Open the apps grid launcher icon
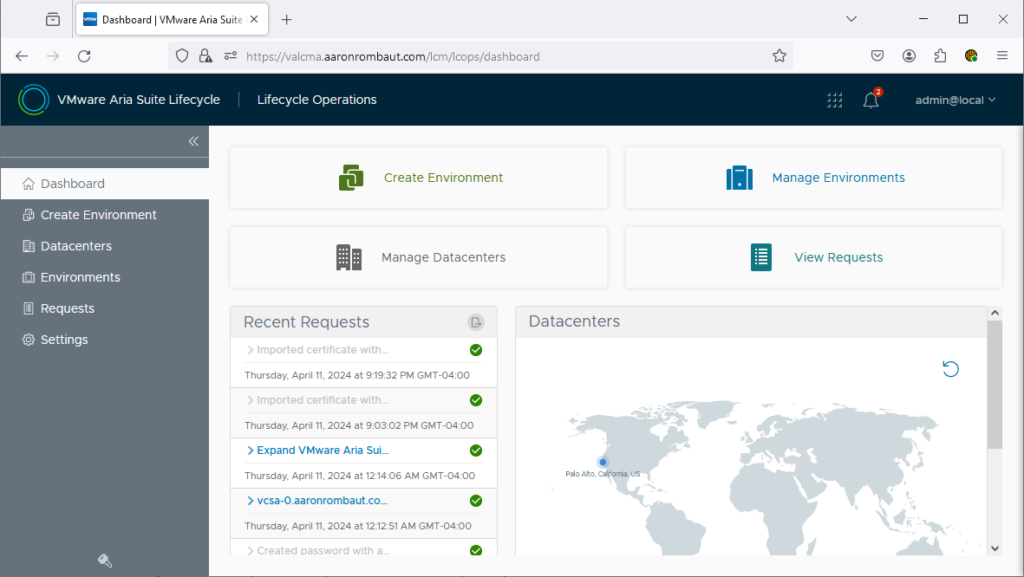 coord(834,100)
